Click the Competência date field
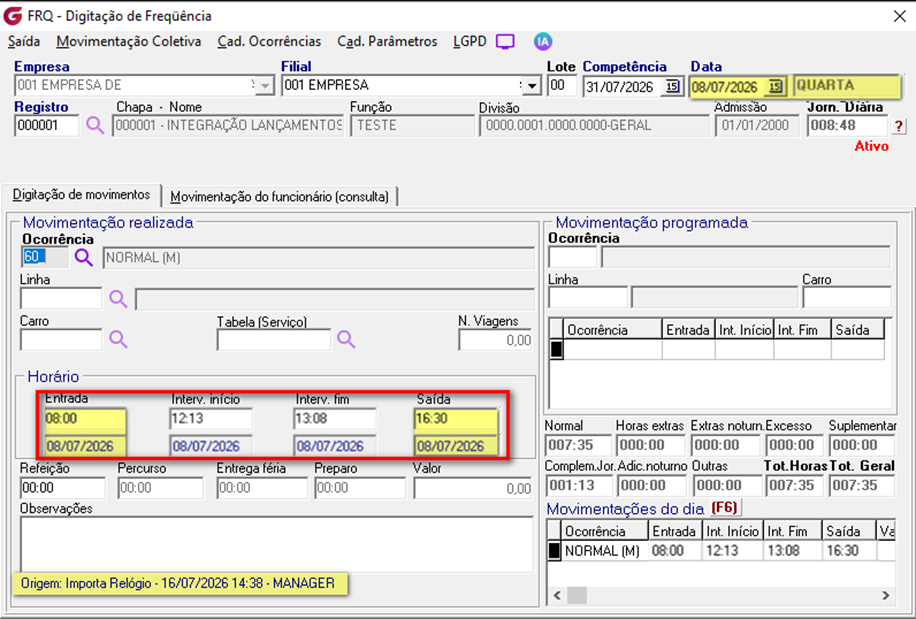The height and width of the screenshot is (619, 916). (x=624, y=86)
